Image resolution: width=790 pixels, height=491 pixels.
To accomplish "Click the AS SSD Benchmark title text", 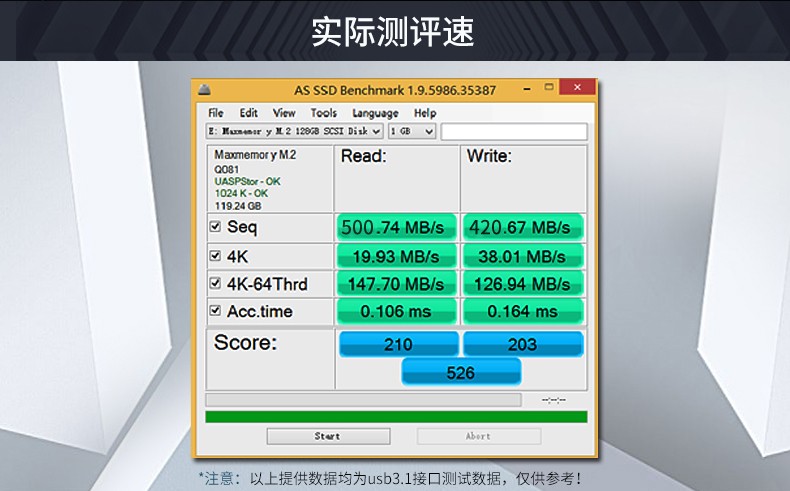I will (x=395, y=90).
